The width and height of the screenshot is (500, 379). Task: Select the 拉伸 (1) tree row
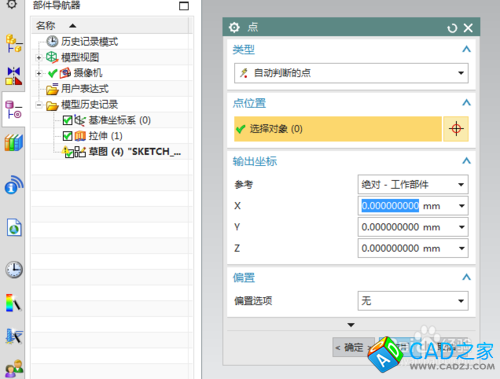[112, 136]
